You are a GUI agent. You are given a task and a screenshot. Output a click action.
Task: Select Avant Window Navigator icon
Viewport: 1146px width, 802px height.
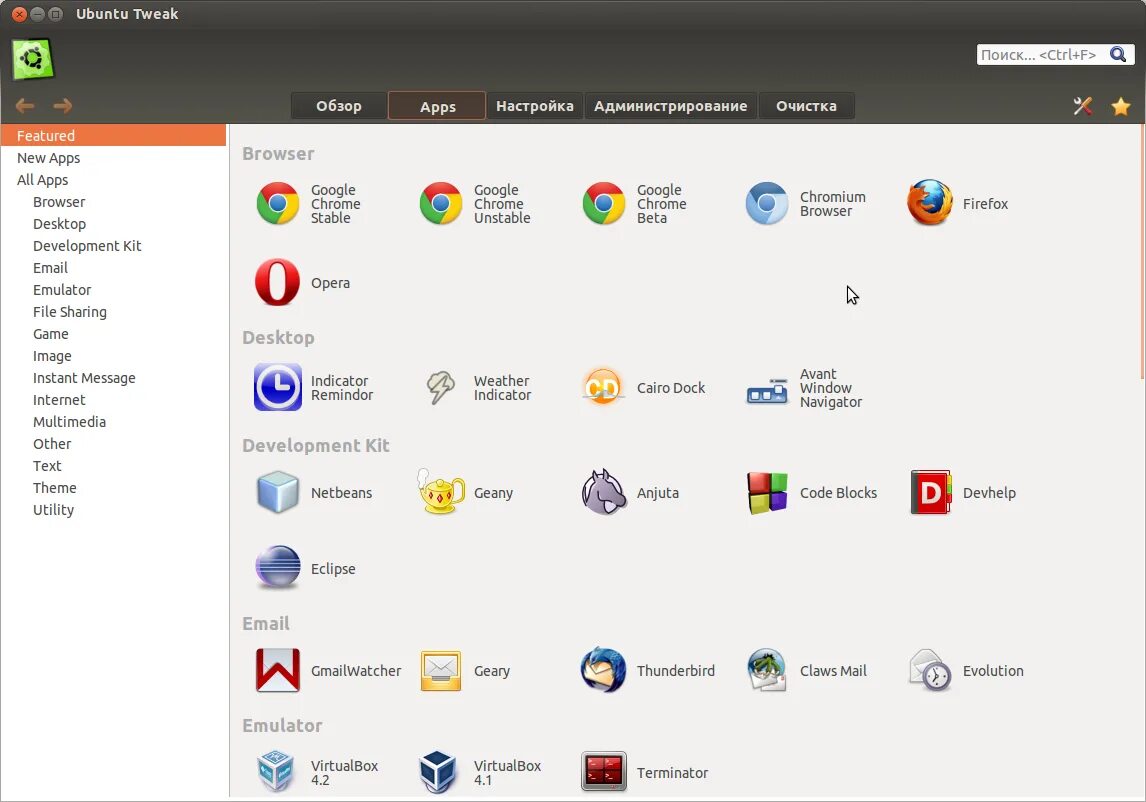click(767, 391)
